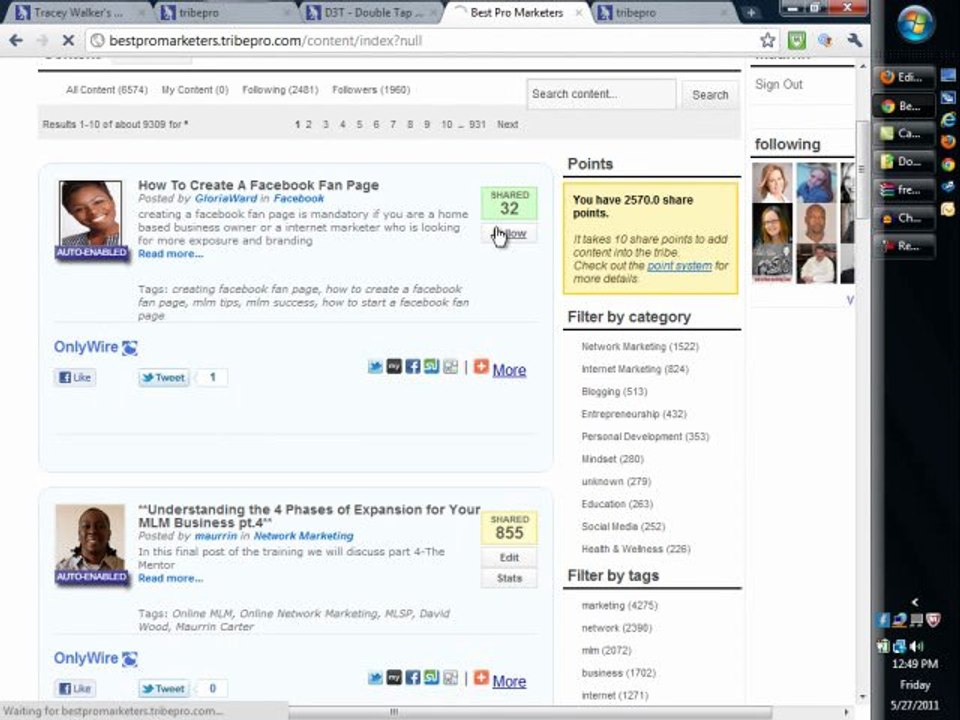Switch to the second tribepro tab
The width and height of the screenshot is (960, 720).
(223, 12)
